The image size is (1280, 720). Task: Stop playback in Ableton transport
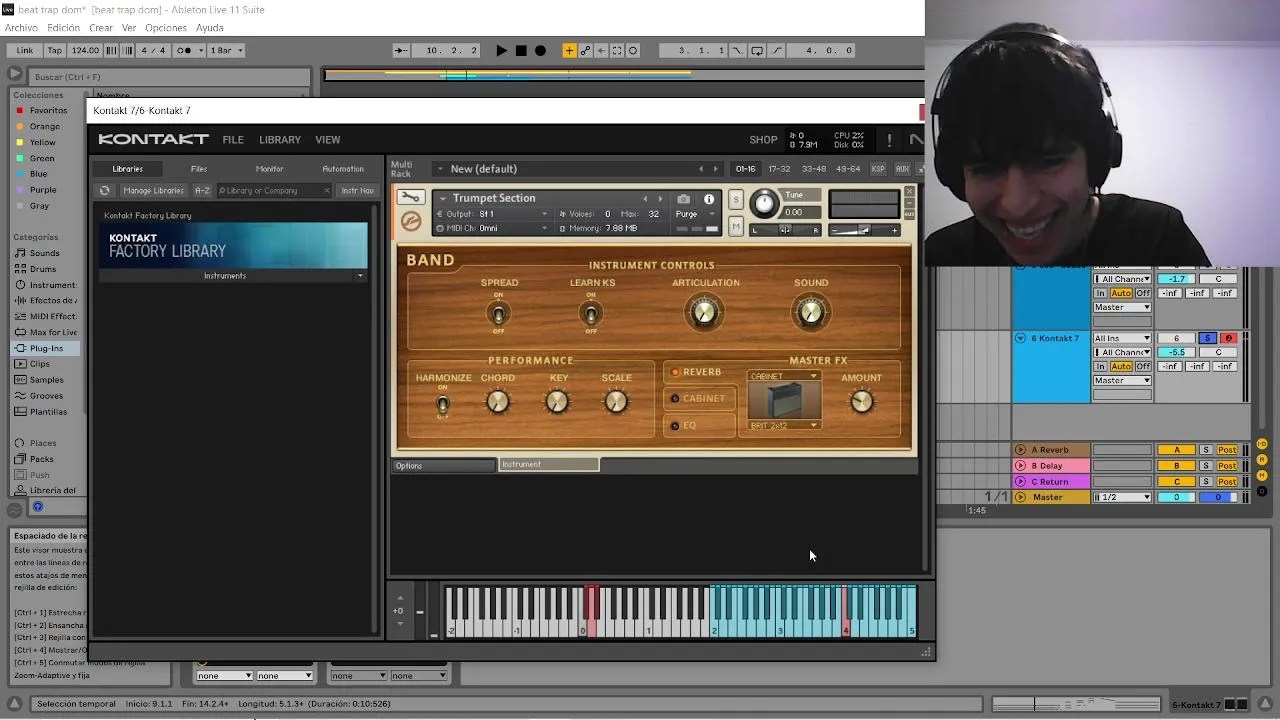(x=521, y=50)
